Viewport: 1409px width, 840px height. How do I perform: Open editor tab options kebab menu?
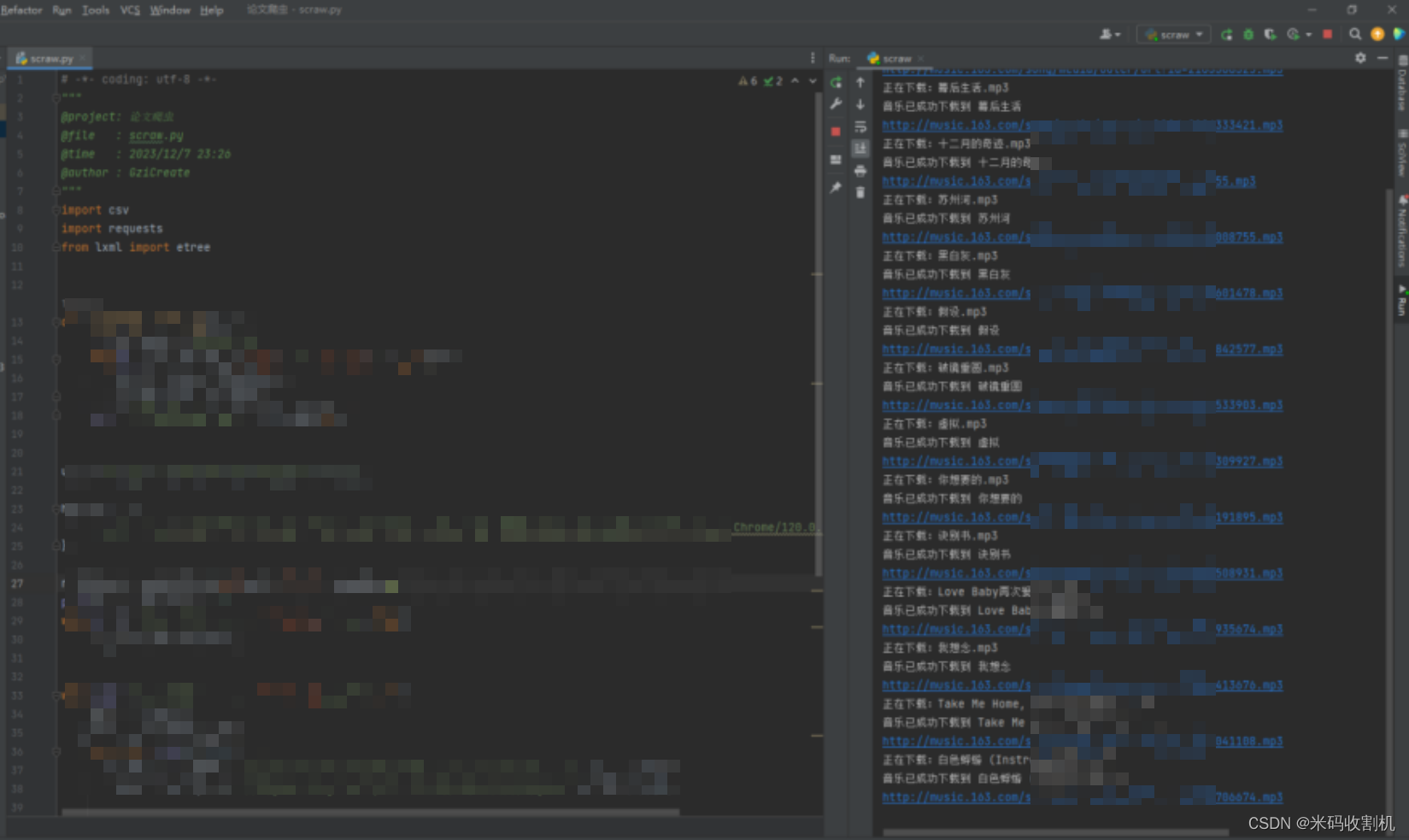tap(813, 58)
